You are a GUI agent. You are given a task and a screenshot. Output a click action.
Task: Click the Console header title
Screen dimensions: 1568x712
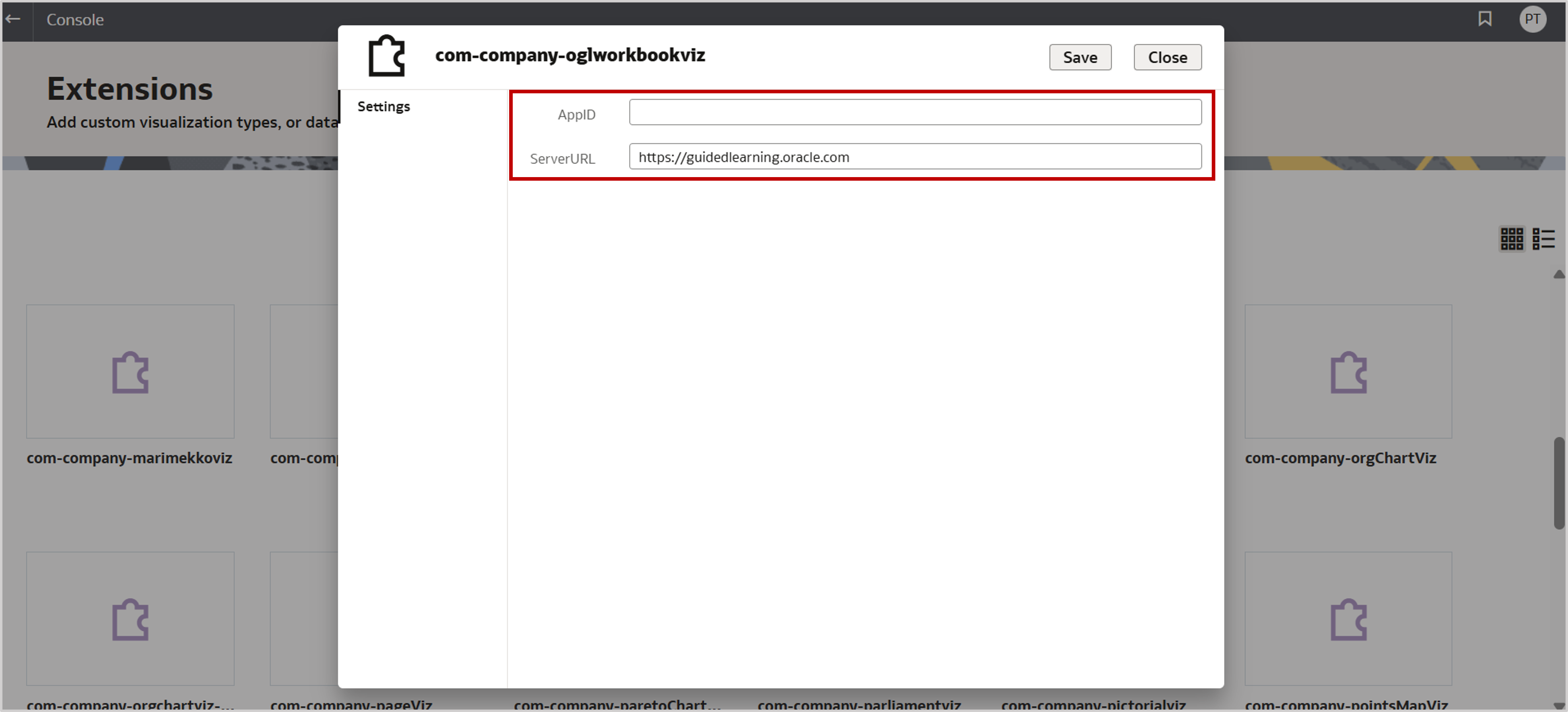[x=74, y=19]
